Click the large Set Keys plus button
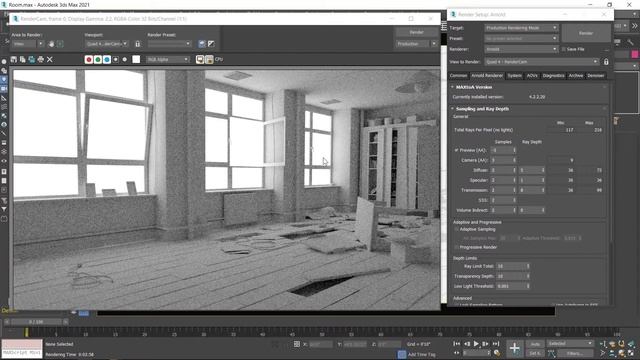This screenshot has width=640, height=360. 515,348
